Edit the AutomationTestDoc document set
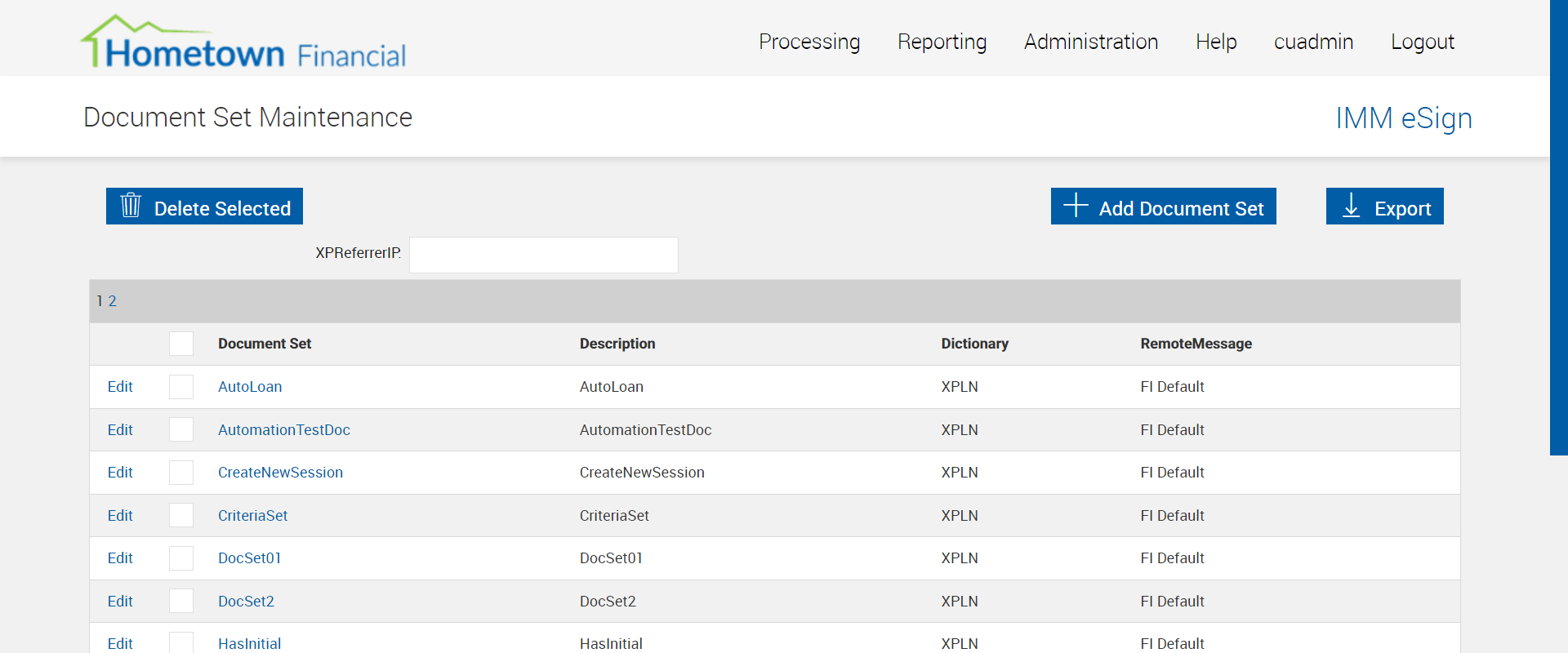Viewport: 1568px width, 653px height. [x=120, y=430]
